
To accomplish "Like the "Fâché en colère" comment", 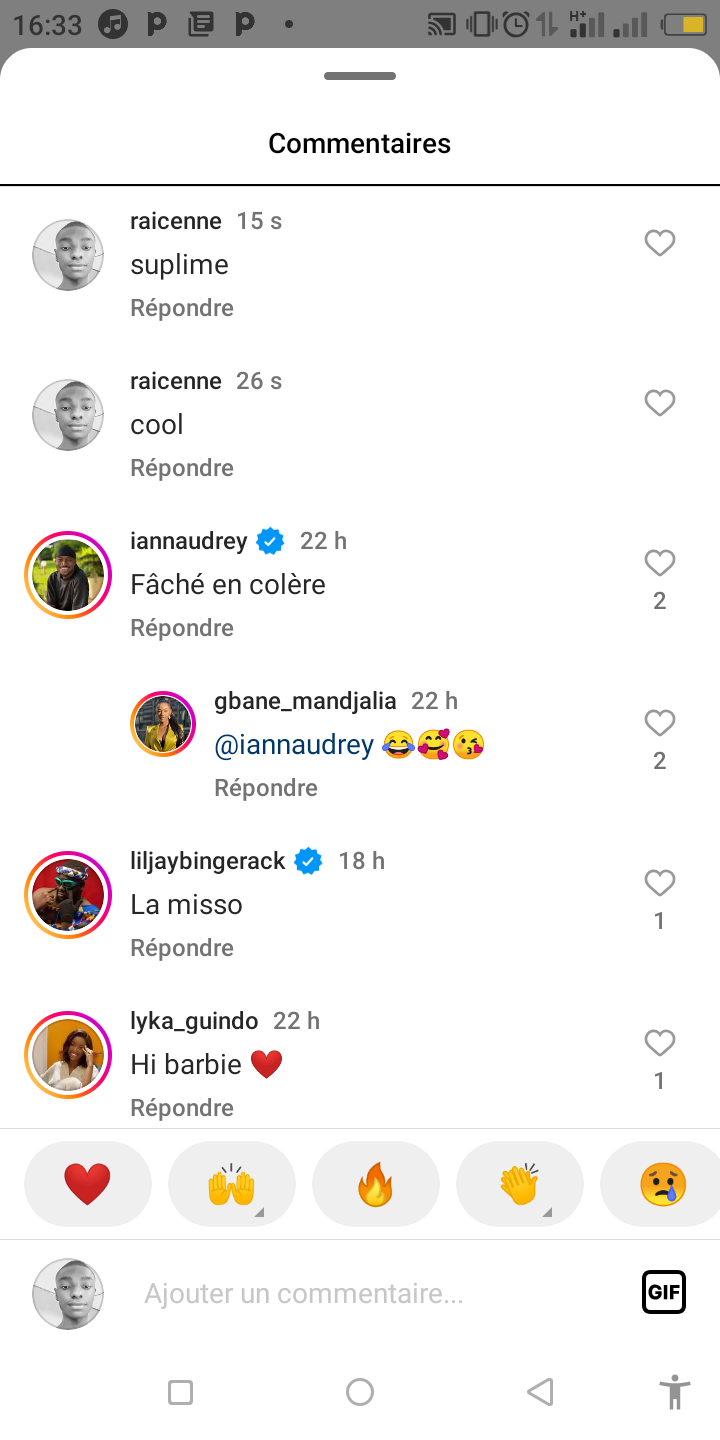I will (x=659, y=564).
